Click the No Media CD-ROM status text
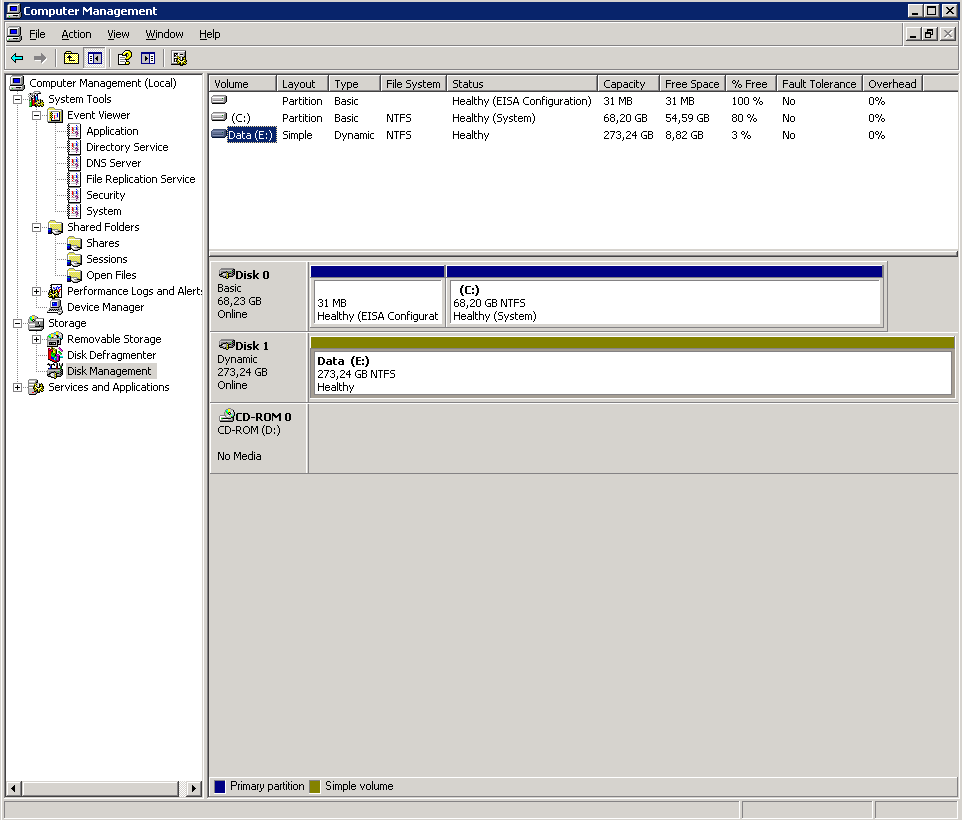 click(x=239, y=456)
